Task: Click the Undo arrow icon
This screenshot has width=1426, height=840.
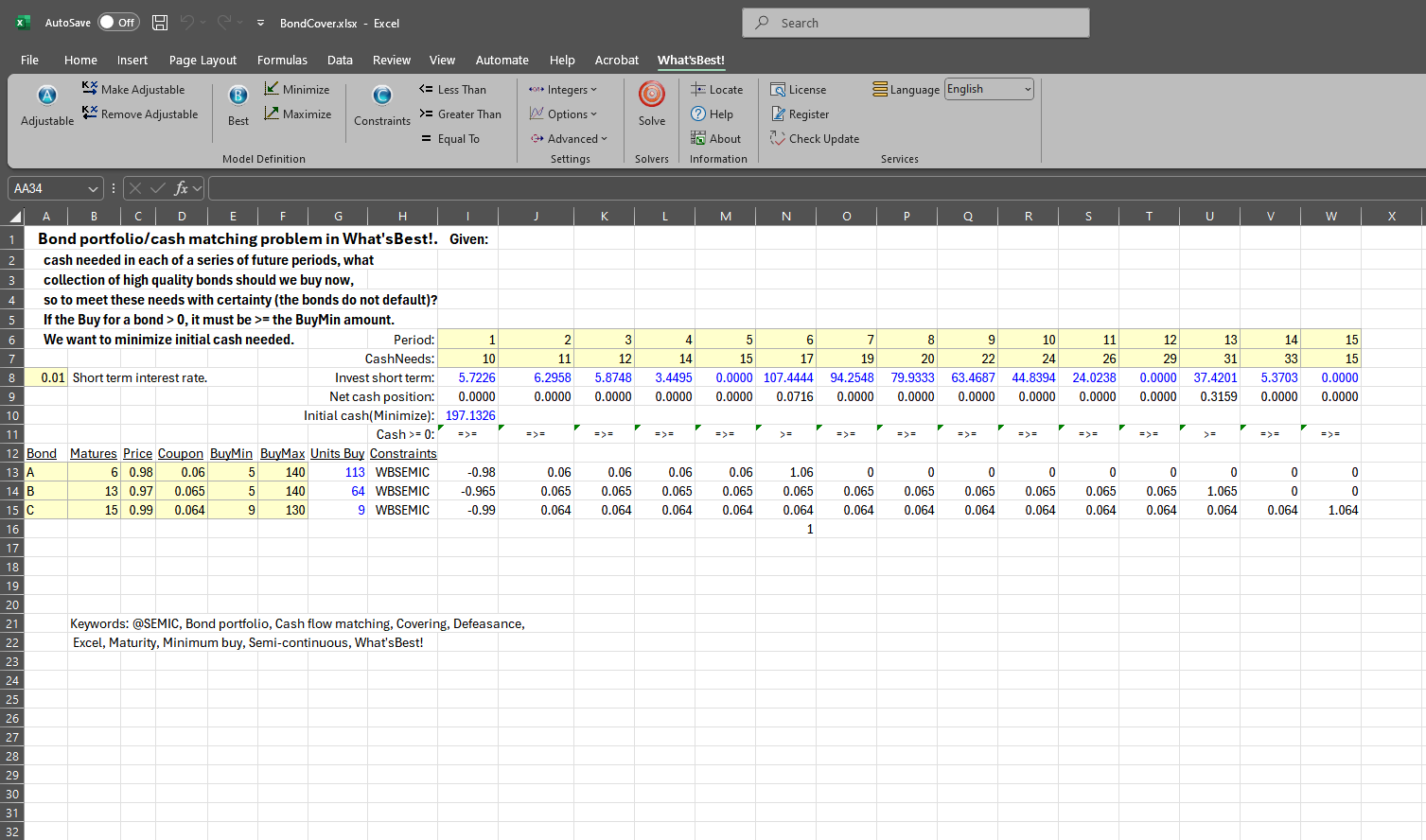Action: click(x=187, y=23)
